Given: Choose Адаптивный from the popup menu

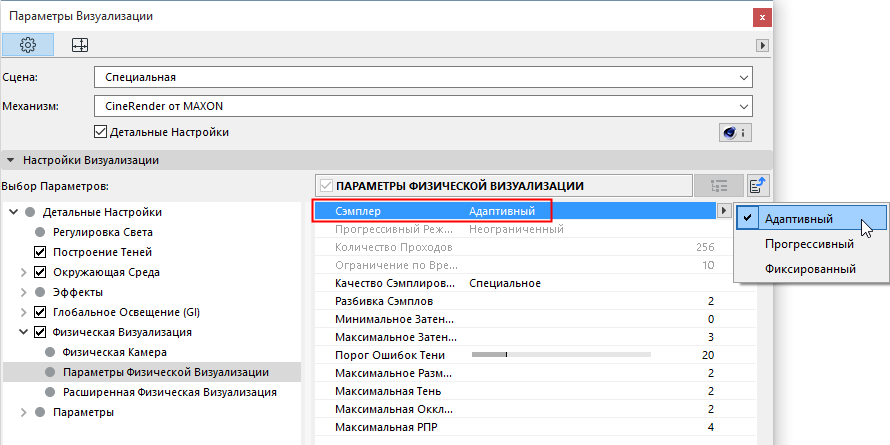Looking at the screenshot, I should click(812, 219).
